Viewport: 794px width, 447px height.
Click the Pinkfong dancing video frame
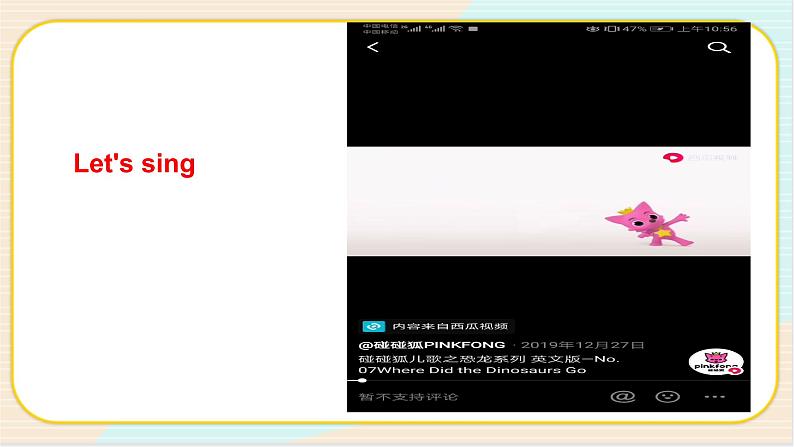click(x=548, y=201)
